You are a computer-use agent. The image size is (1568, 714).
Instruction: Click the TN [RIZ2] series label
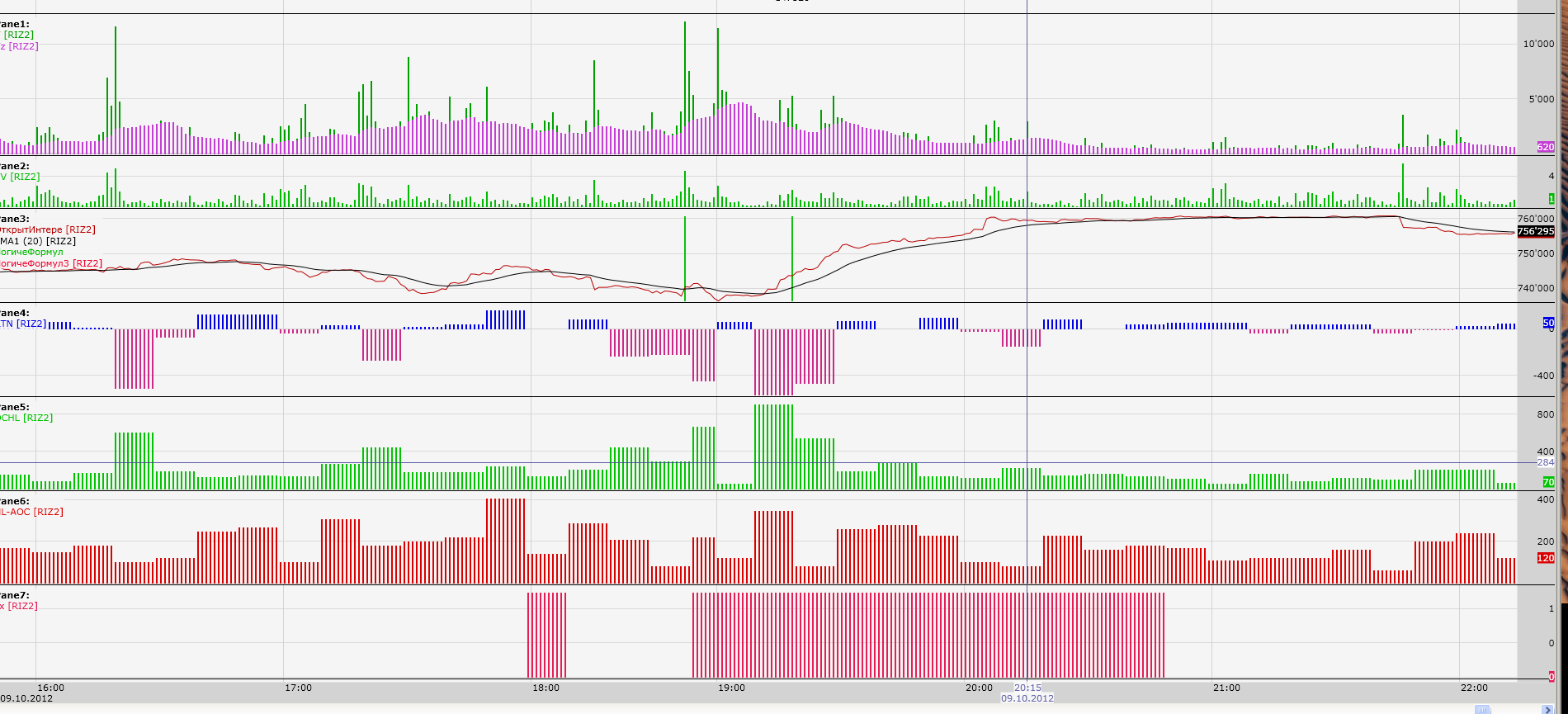[23, 324]
